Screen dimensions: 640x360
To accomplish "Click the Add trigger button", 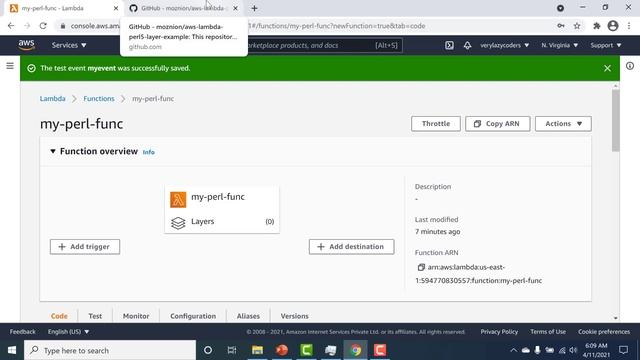I will (85, 247).
